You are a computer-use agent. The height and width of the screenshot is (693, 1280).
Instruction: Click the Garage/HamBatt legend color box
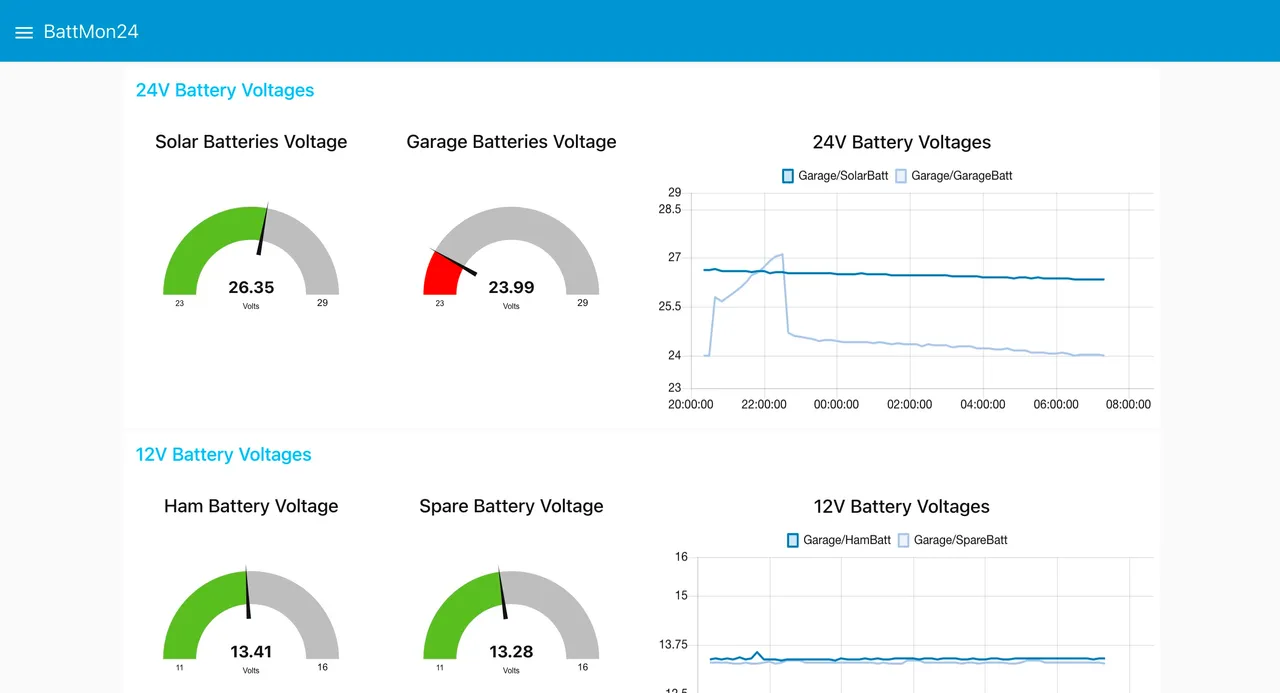click(793, 540)
